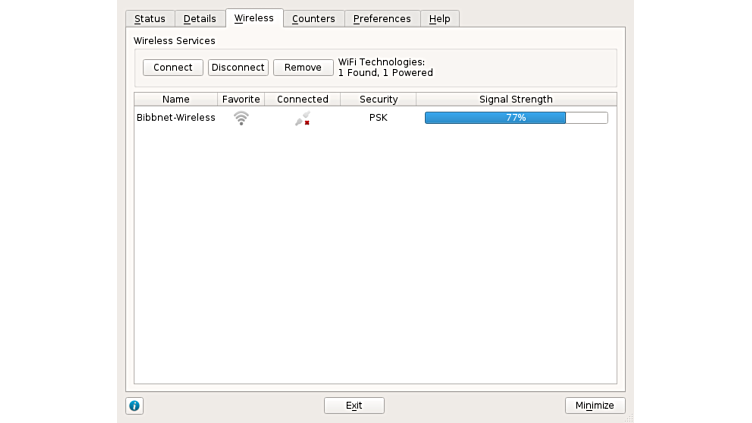Screen dimensions: 752x423
Task: Select the Wireless tab
Action: point(254,18)
